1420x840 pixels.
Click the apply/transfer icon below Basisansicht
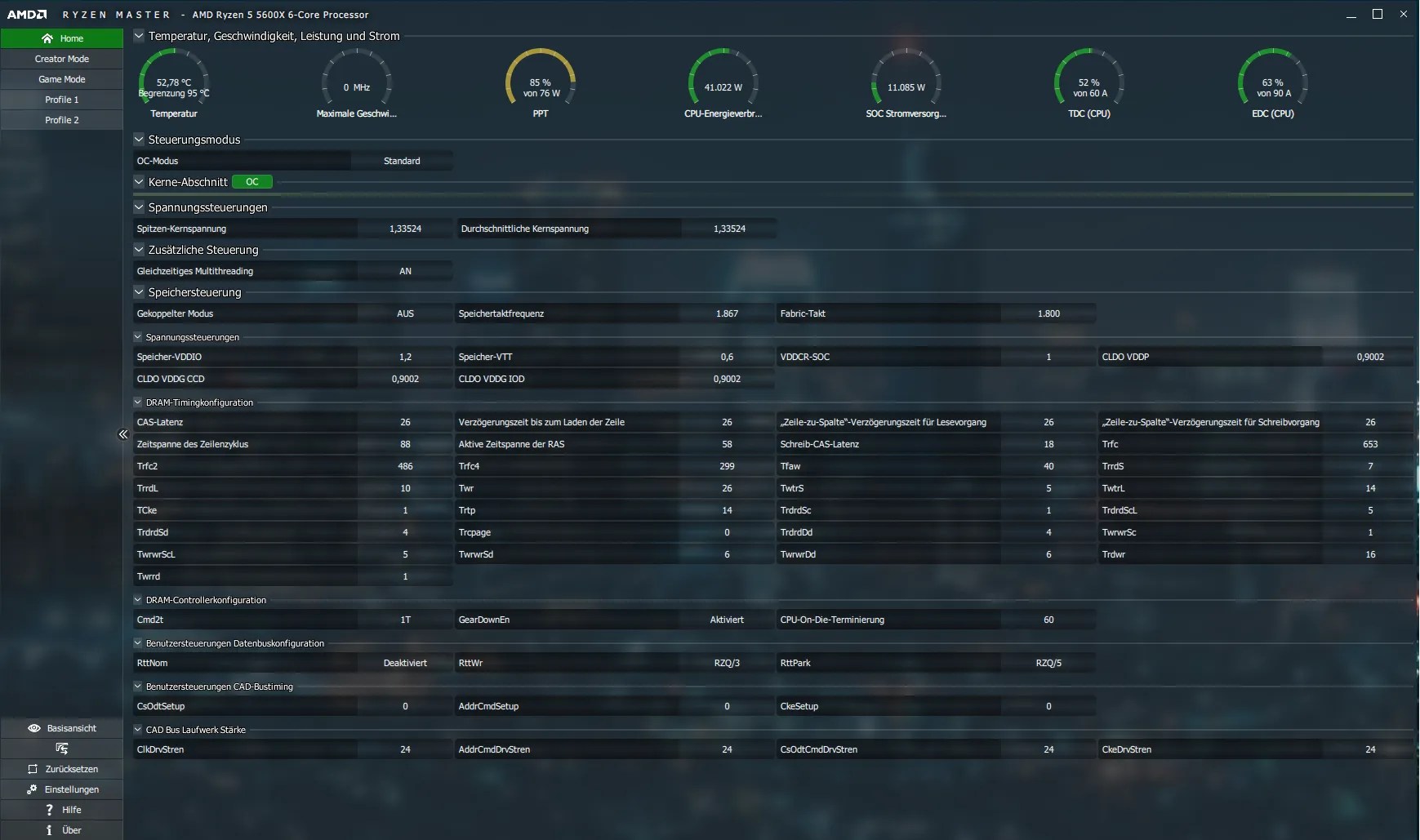[61, 748]
